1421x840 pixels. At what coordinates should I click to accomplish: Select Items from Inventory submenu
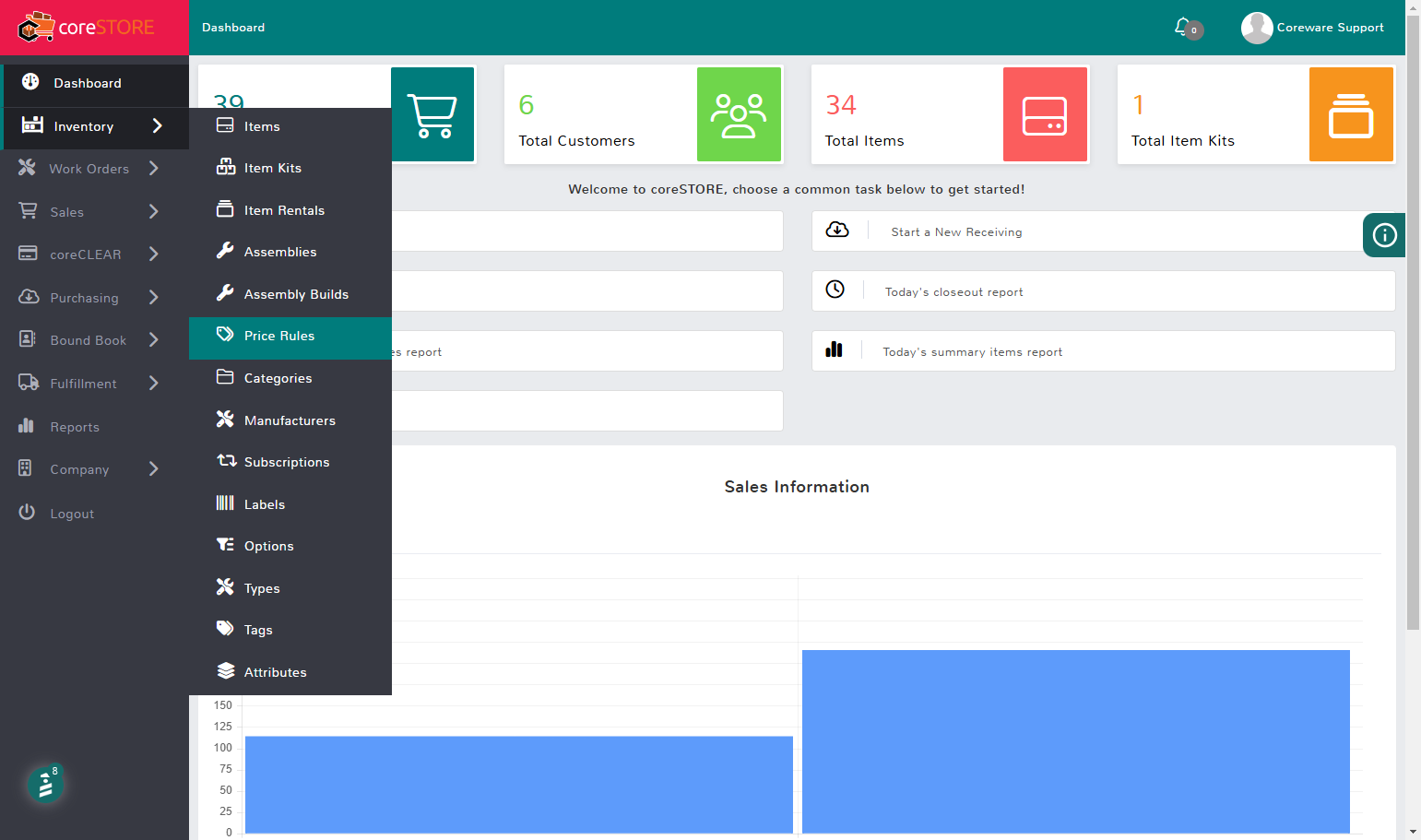click(290, 126)
